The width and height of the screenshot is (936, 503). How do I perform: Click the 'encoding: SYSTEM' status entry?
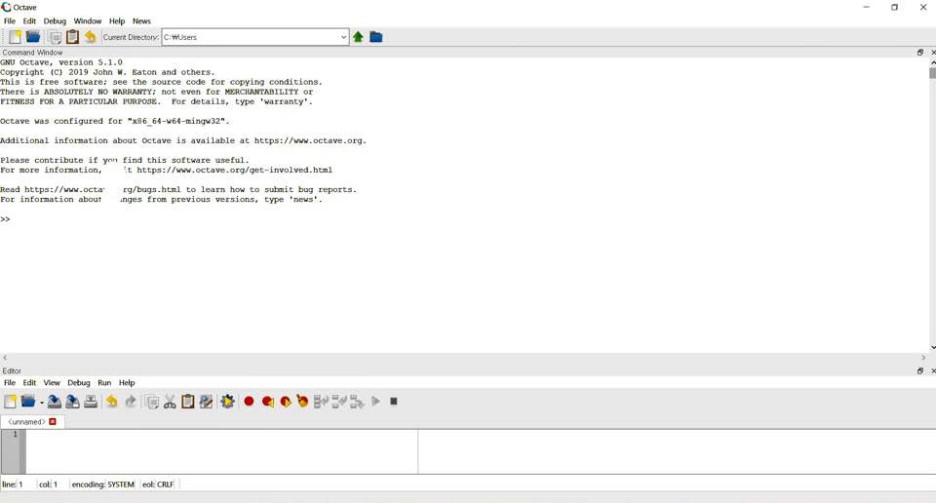pos(103,485)
